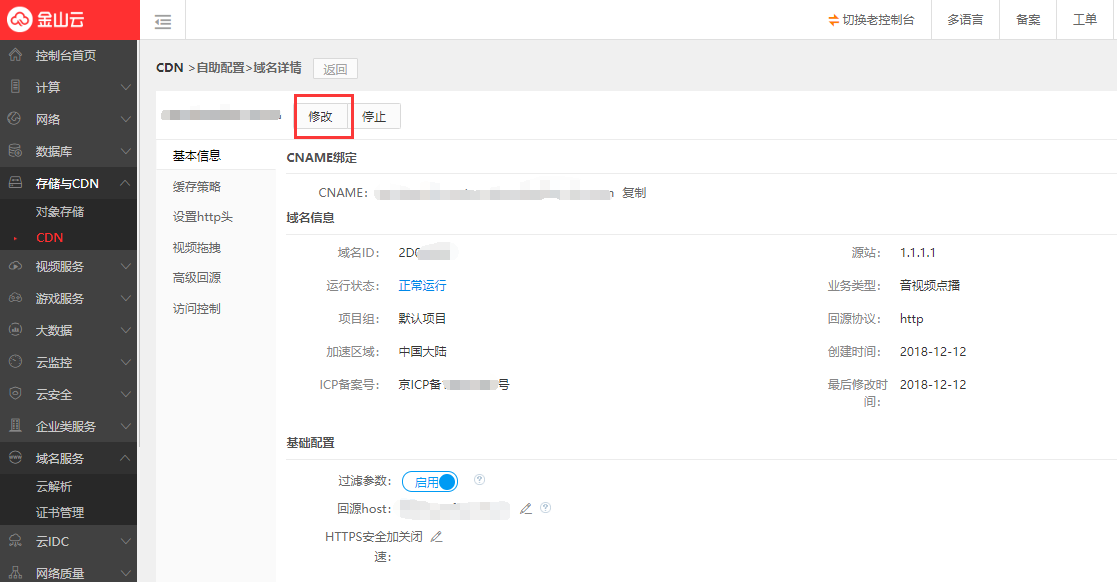Click the 音视频点播 business type value
The height and width of the screenshot is (582, 1117).
click(930, 286)
